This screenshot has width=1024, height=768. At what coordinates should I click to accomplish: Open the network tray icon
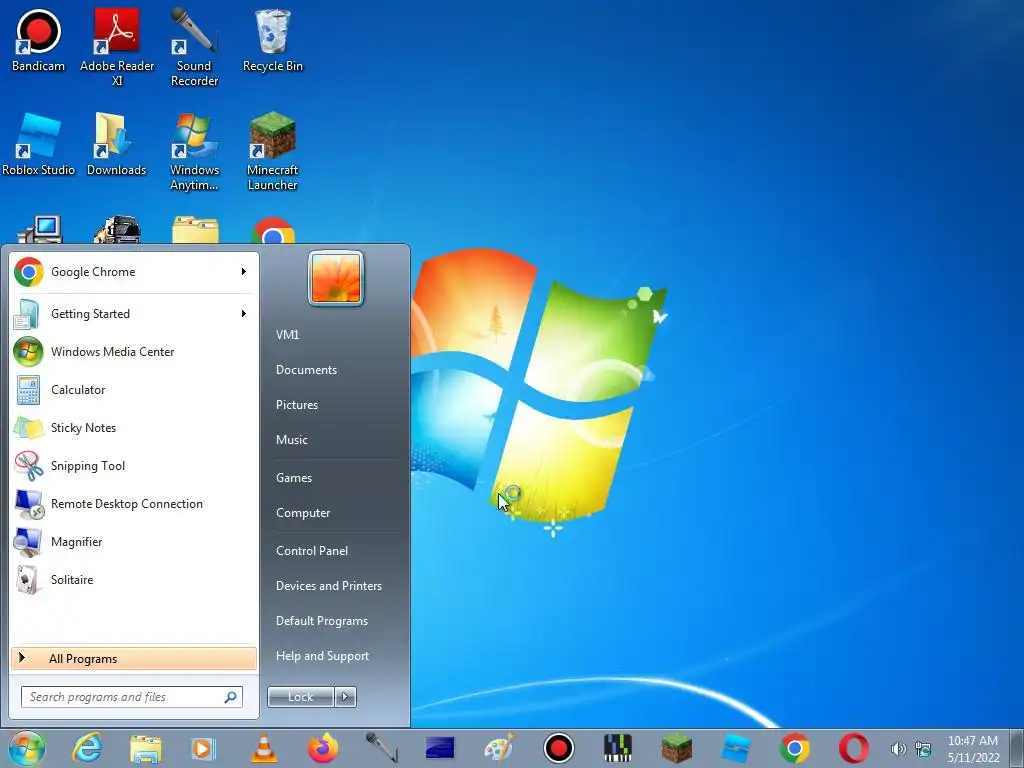(923, 749)
